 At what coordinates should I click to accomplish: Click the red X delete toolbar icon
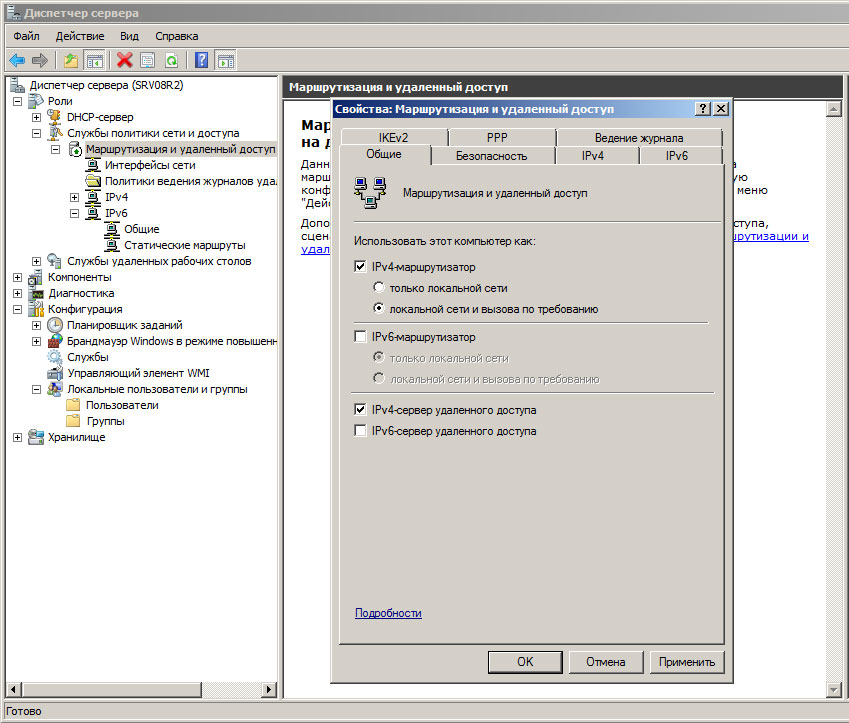(x=124, y=60)
